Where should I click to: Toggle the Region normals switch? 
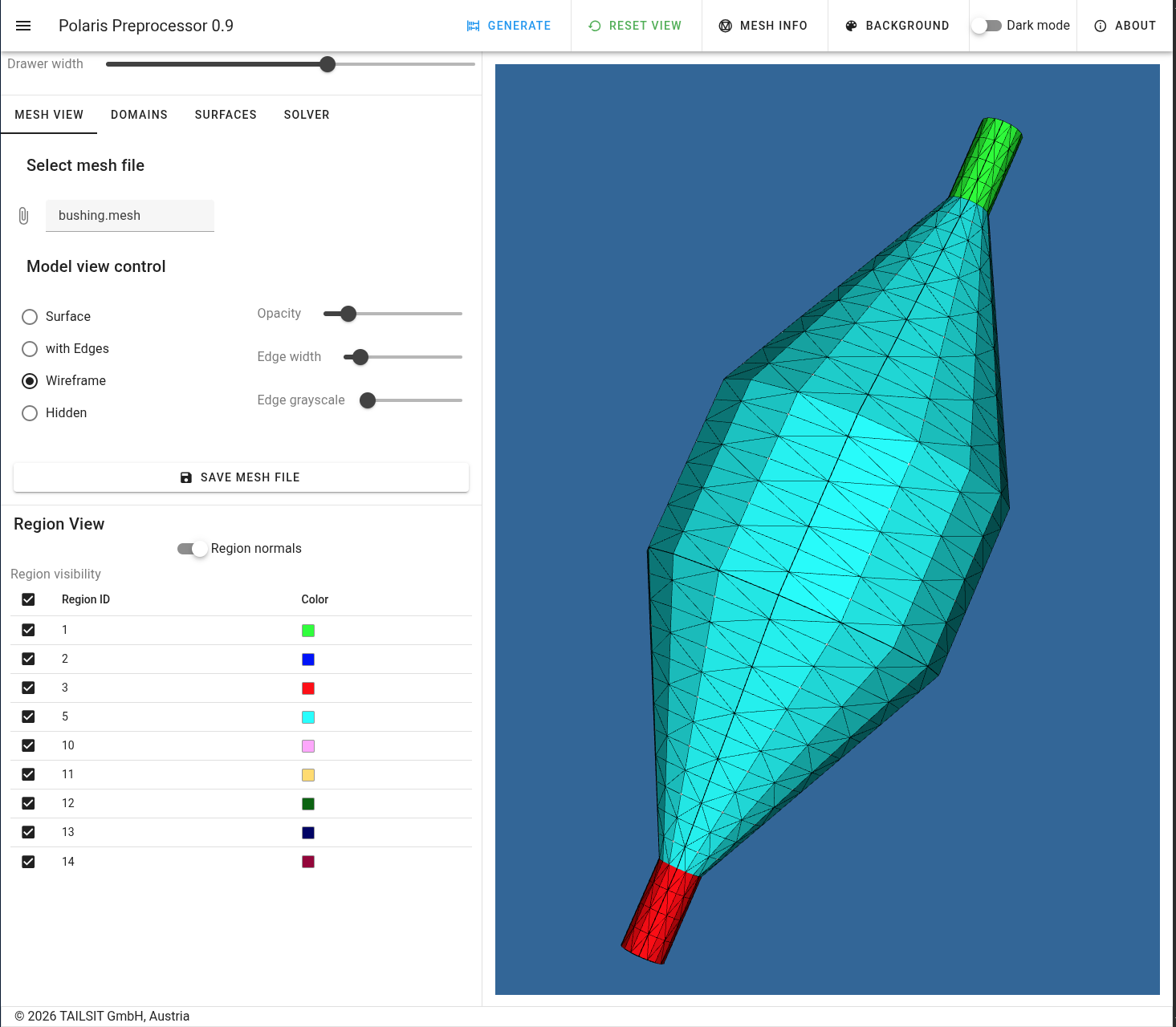(x=193, y=549)
